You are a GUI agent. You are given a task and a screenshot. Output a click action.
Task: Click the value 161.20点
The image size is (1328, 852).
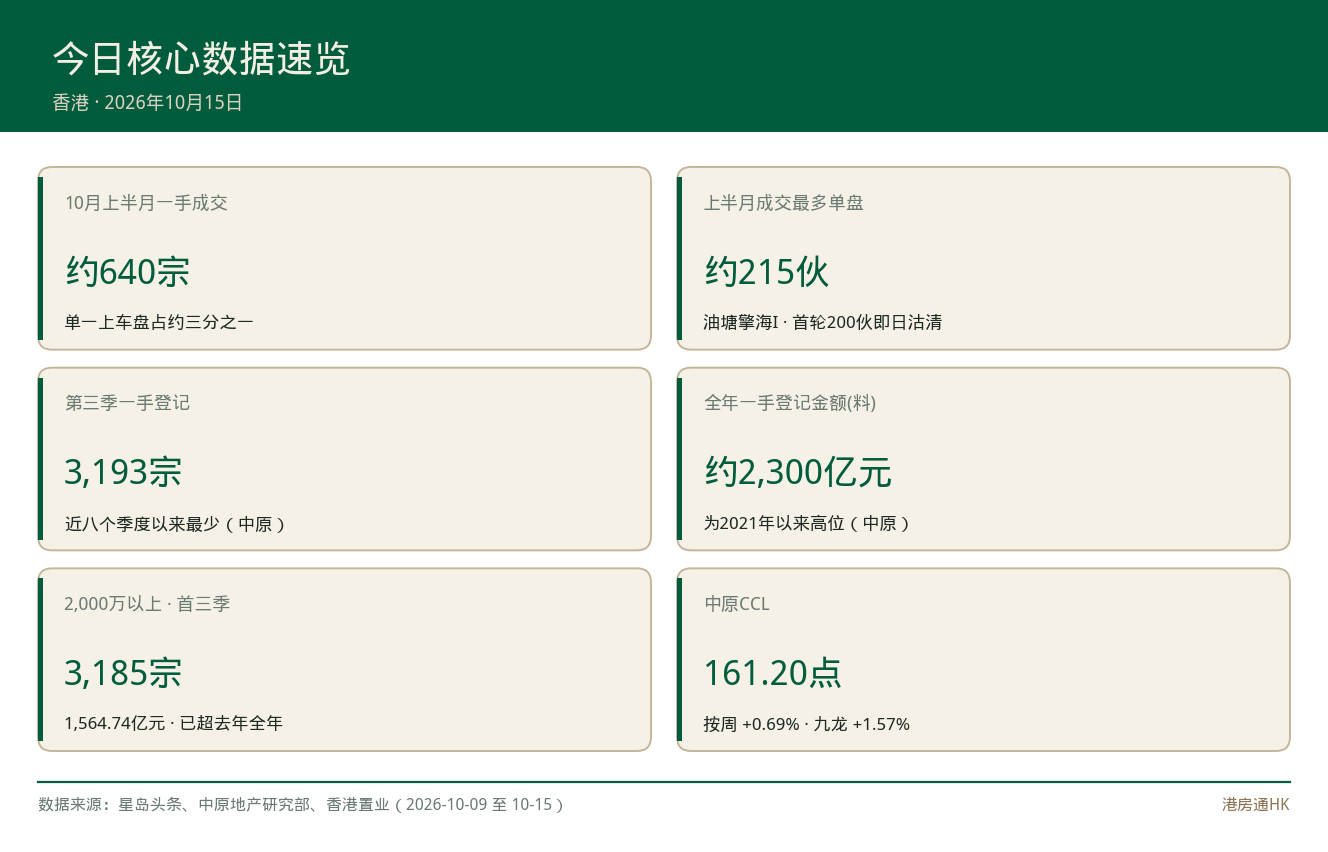[772, 673]
